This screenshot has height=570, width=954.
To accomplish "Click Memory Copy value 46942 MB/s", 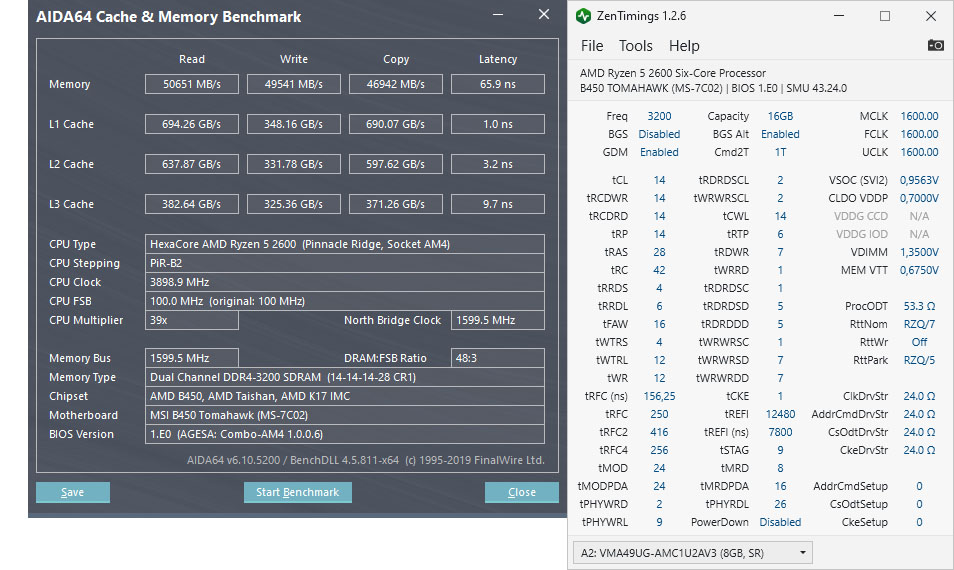I will click(395, 84).
